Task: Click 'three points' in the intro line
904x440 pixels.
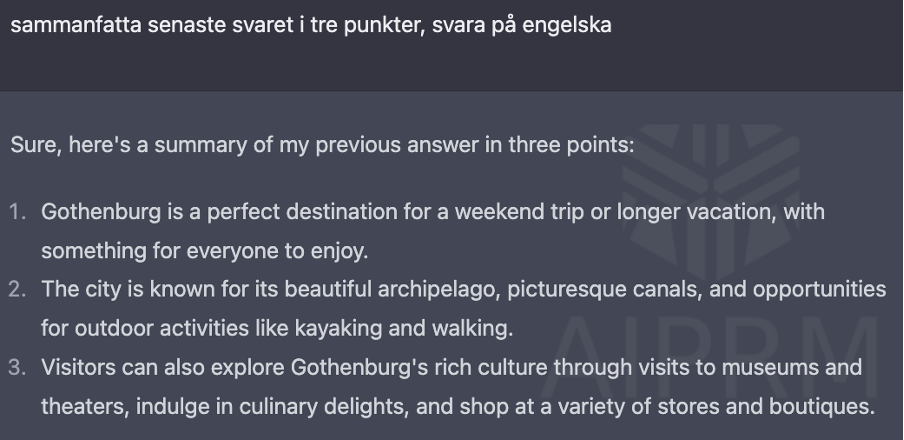Action: pos(571,145)
